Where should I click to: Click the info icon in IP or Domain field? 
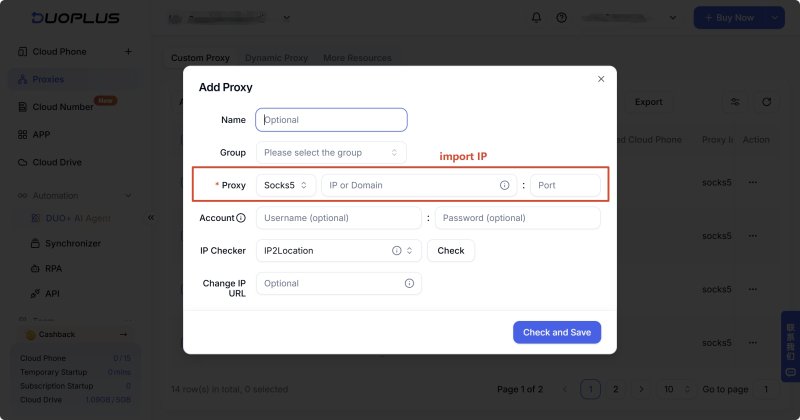click(504, 185)
